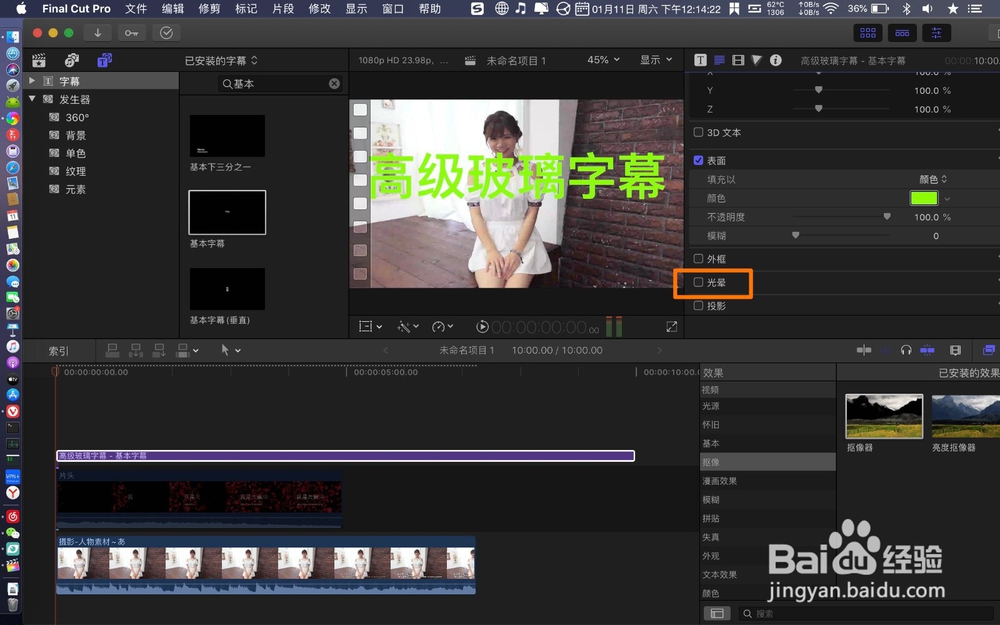This screenshot has height=625, width=1000.
Task: Open the arrow select tool dropdown
Action: 230,350
